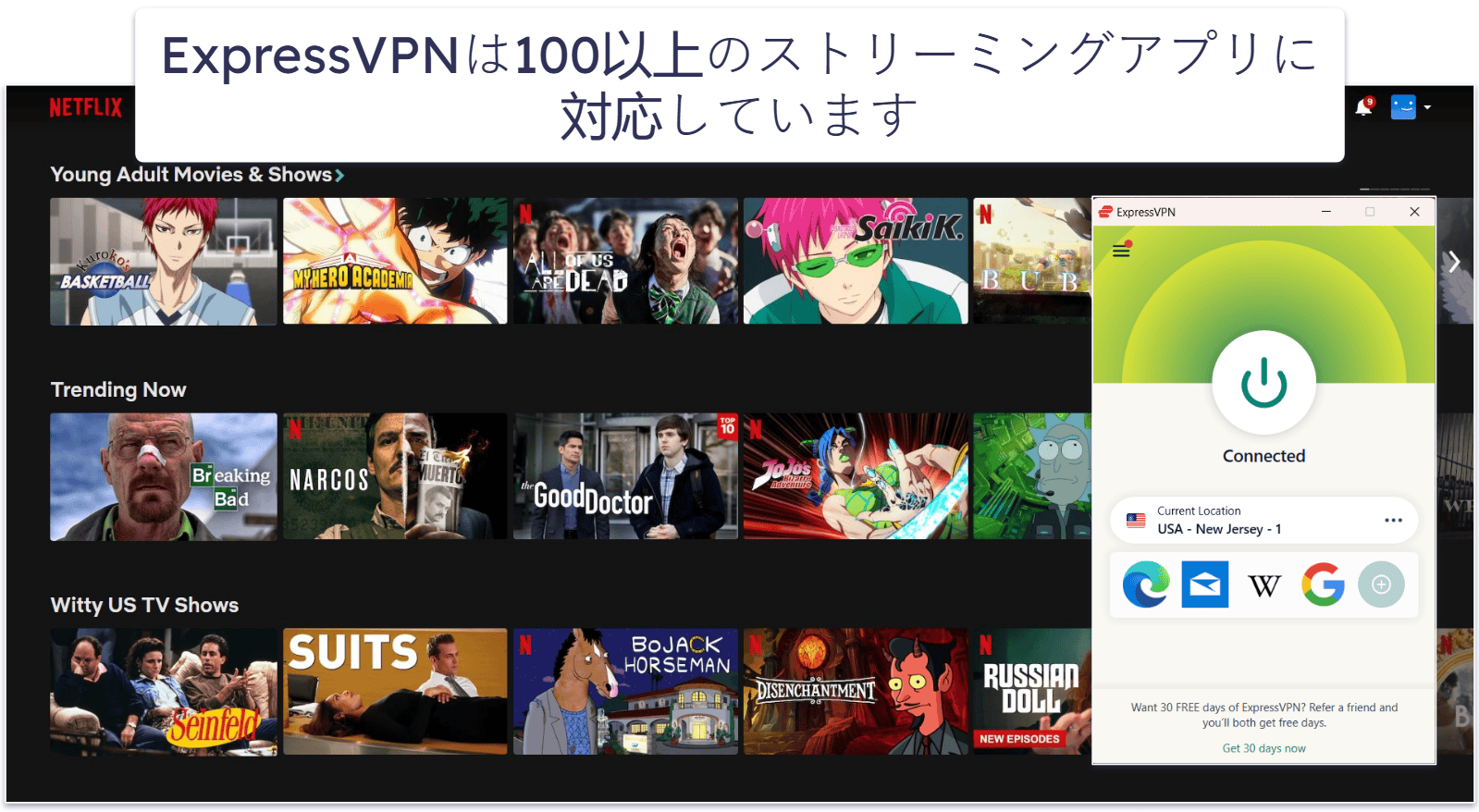Open Google shortcut in ExpressVPN
Screen dimensions: 1479x812
(x=1323, y=584)
